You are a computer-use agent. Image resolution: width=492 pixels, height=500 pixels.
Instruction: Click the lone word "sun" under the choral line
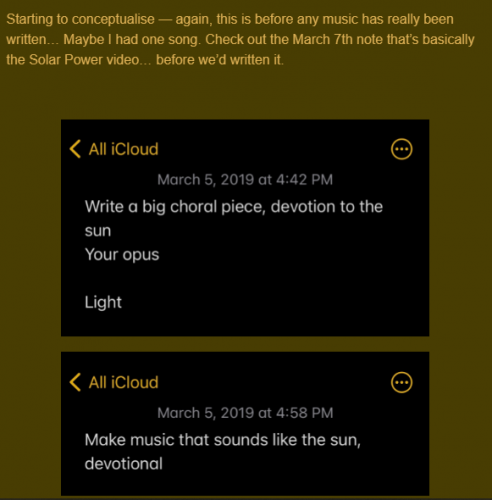(x=98, y=231)
